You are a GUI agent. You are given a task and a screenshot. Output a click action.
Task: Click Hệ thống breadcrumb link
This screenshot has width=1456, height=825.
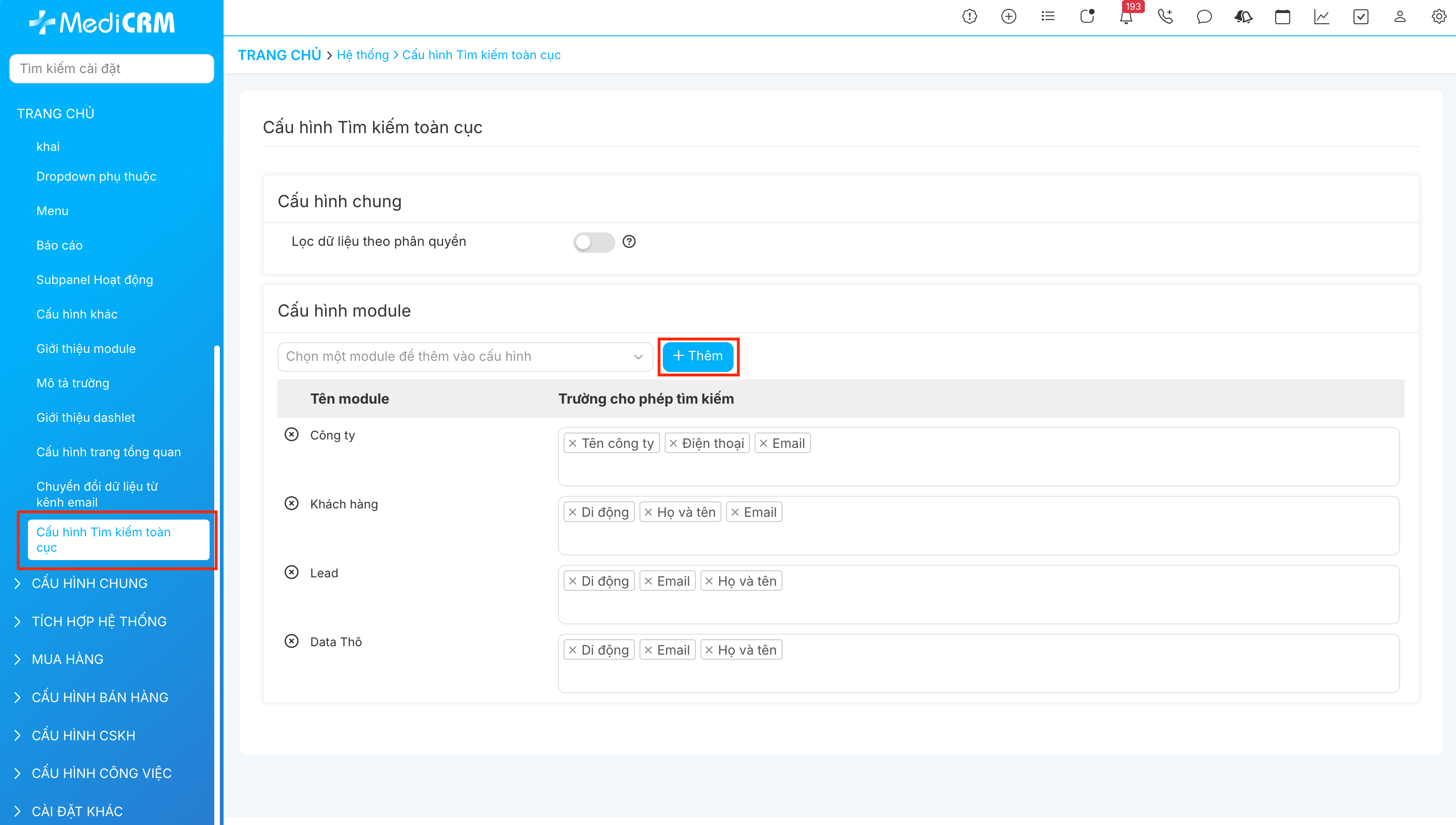(363, 55)
